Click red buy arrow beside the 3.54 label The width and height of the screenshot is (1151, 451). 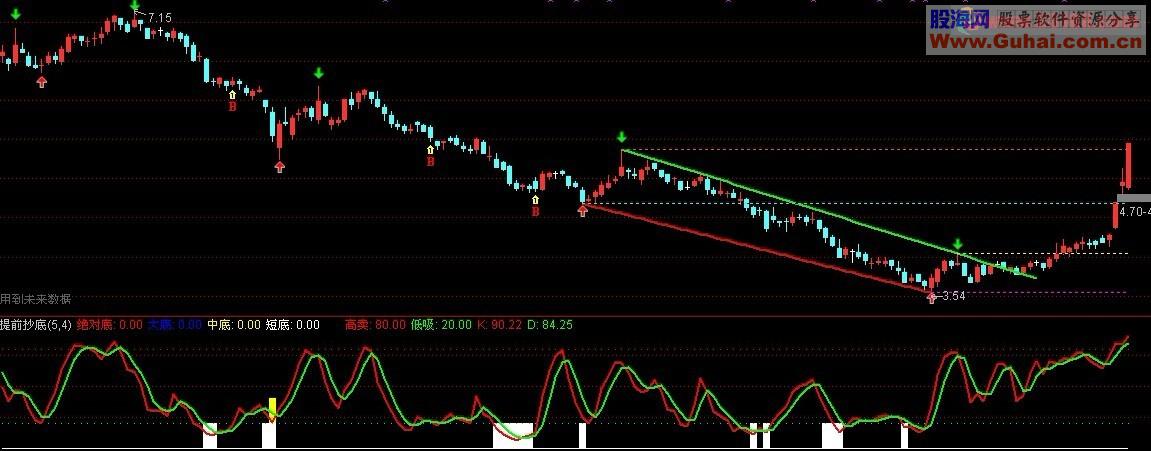(932, 297)
